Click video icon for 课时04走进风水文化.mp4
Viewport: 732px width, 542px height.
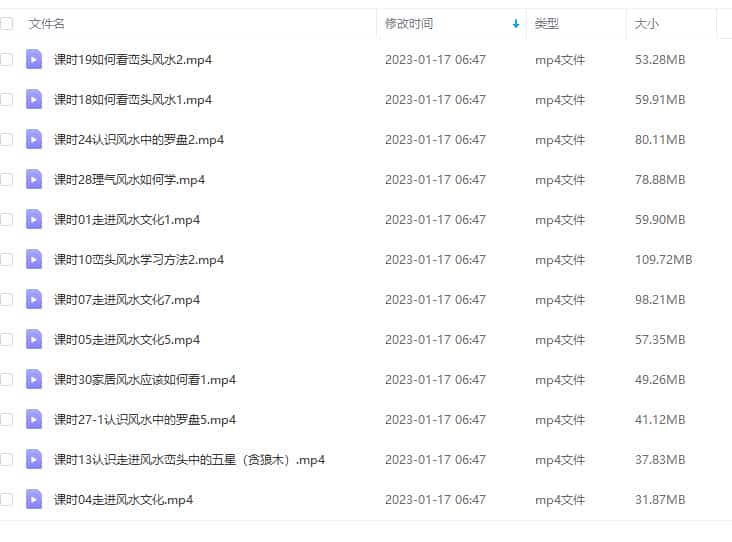pos(34,500)
